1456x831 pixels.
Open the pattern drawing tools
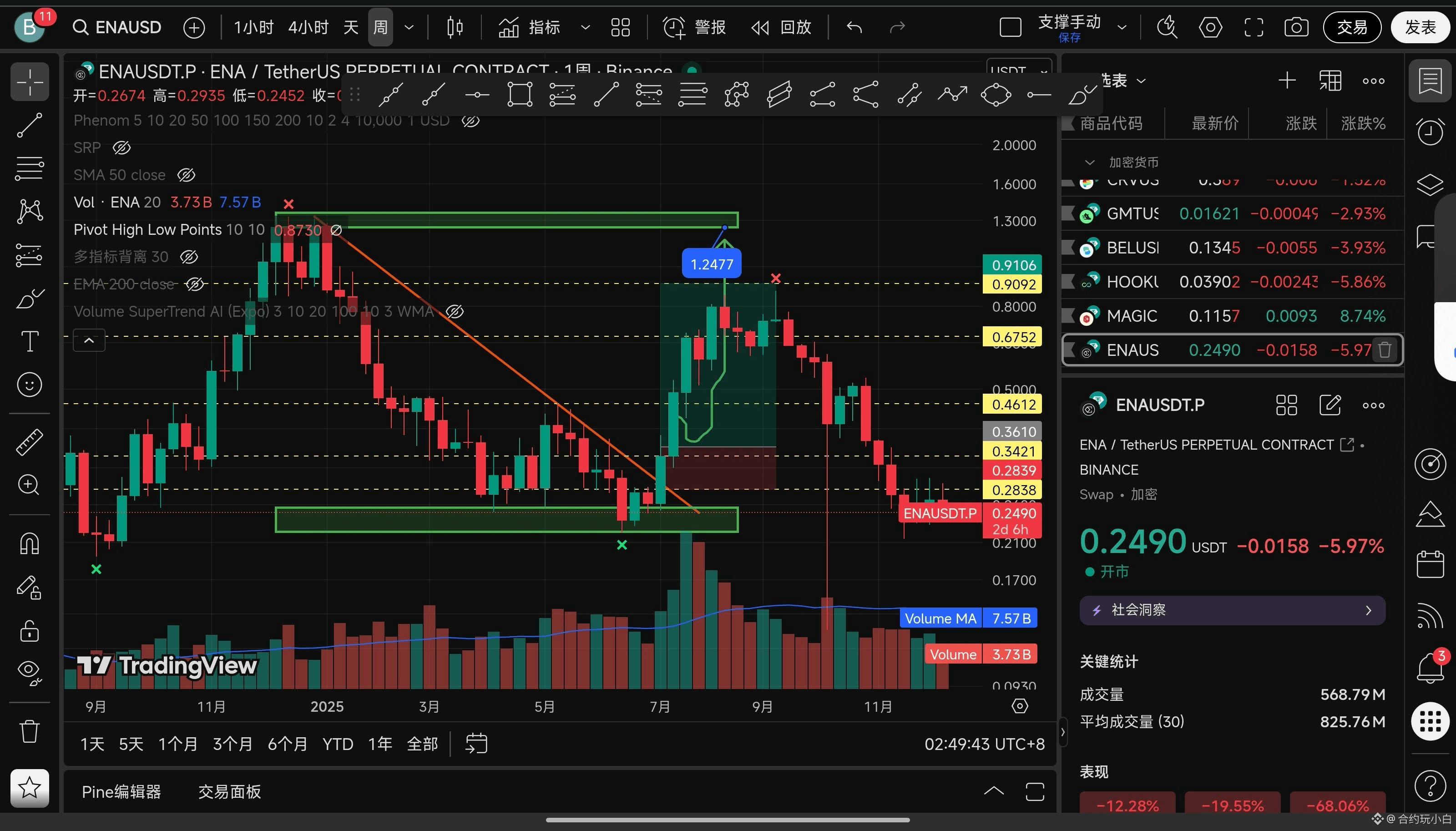point(30,211)
